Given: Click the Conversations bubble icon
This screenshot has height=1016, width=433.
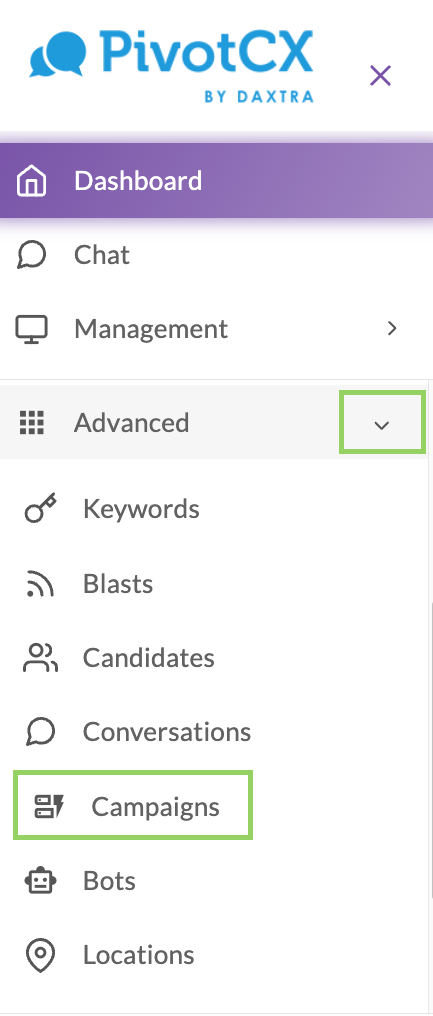Looking at the screenshot, I should click(40, 732).
